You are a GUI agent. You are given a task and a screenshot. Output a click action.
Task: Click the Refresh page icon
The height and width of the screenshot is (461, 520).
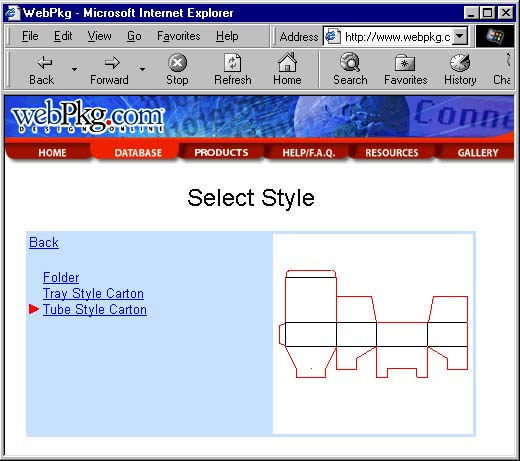(x=232, y=62)
